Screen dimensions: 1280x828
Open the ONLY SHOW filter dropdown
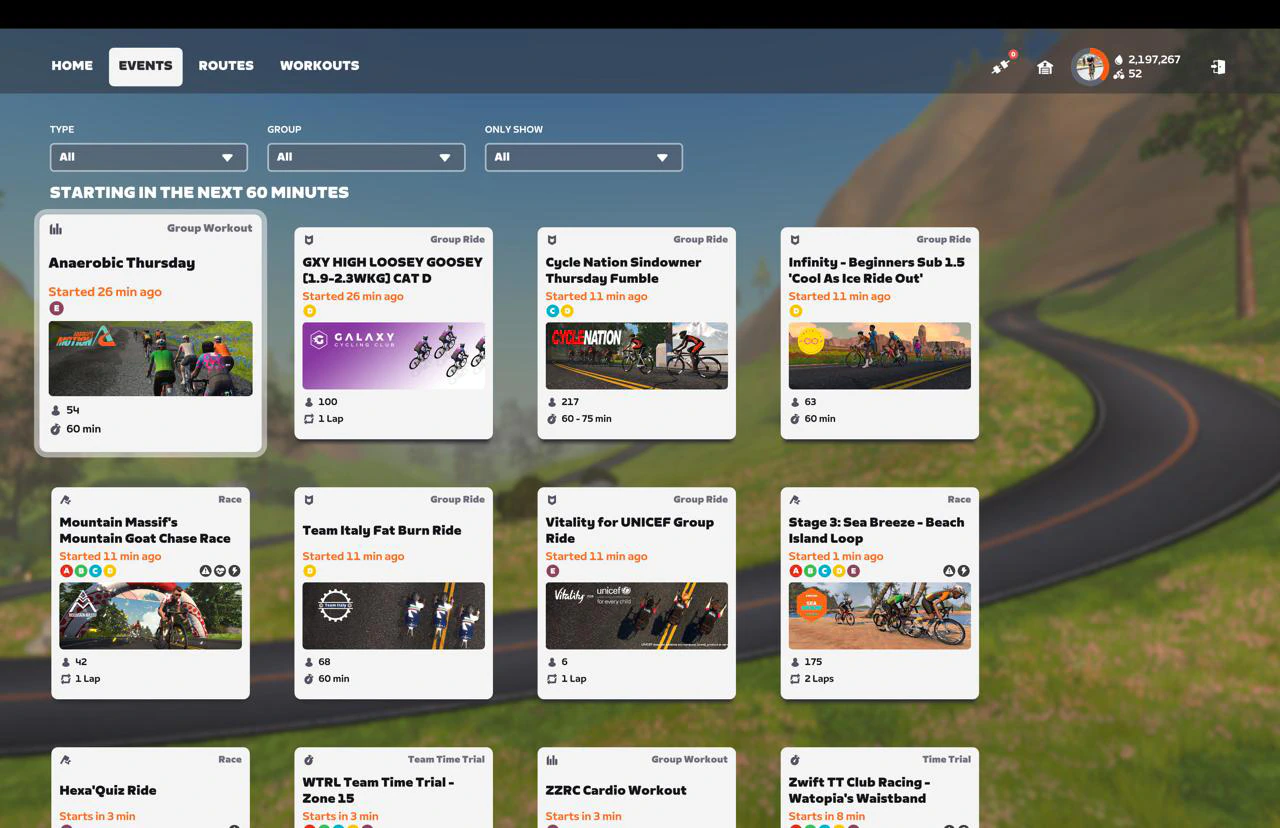pos(583,157)
